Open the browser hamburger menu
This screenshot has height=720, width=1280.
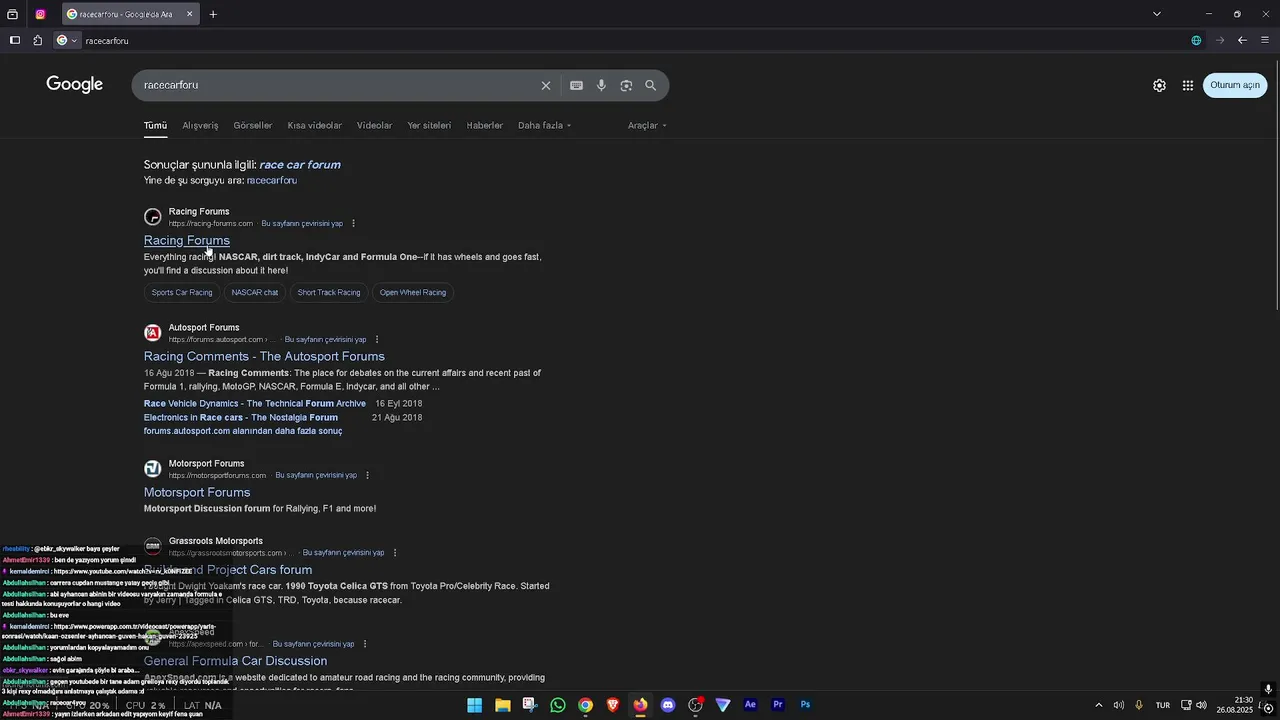1265,40
